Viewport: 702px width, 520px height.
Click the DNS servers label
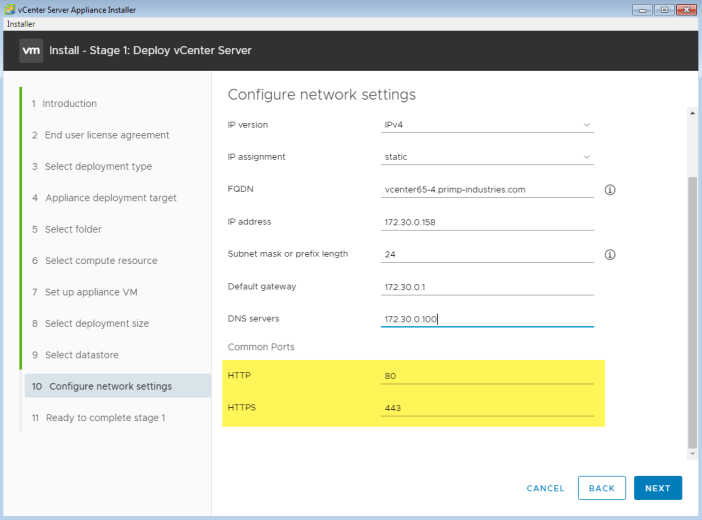pos(253,318)
